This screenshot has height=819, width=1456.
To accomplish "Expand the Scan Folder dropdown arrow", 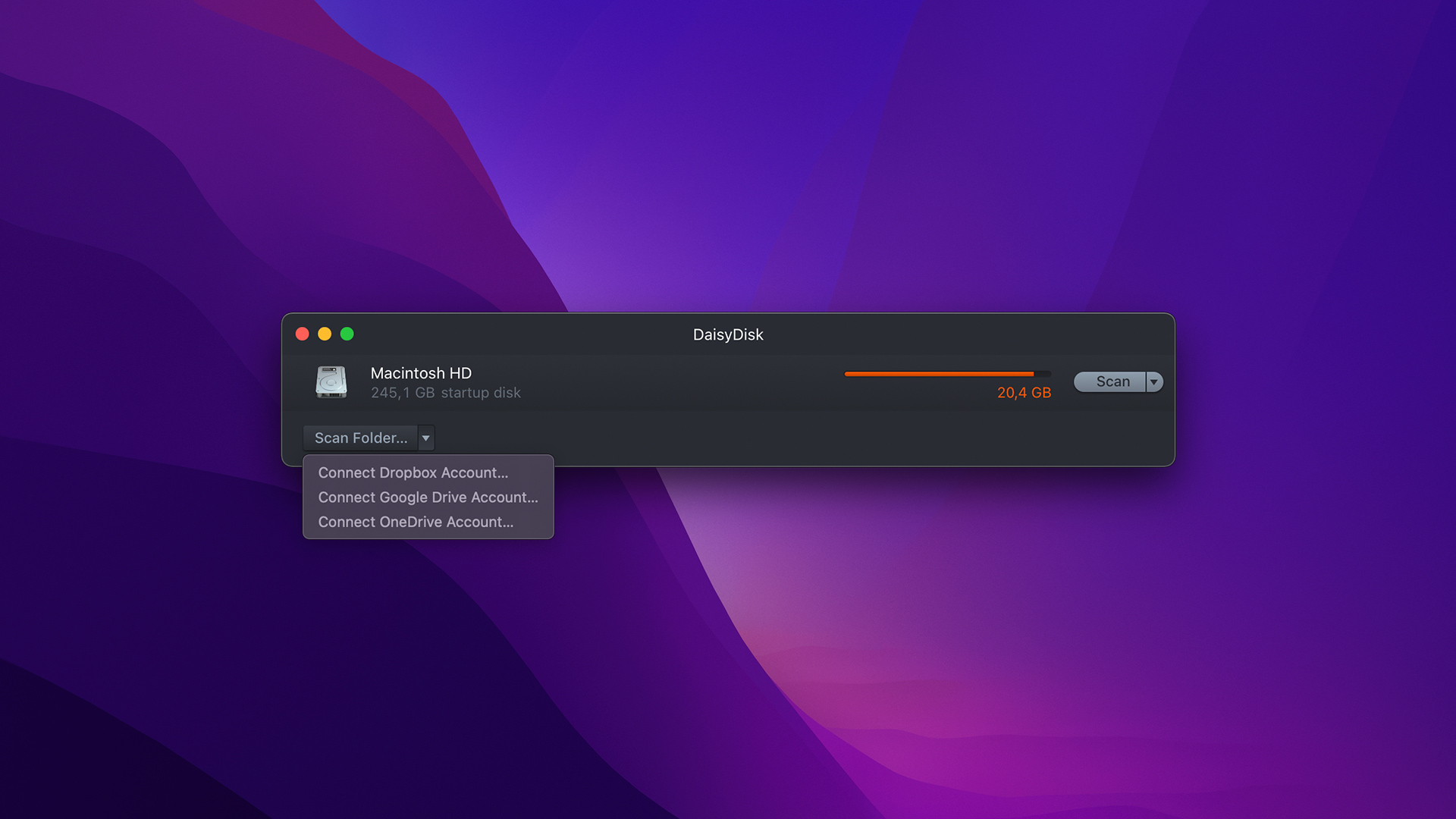I will click(426, 438).
